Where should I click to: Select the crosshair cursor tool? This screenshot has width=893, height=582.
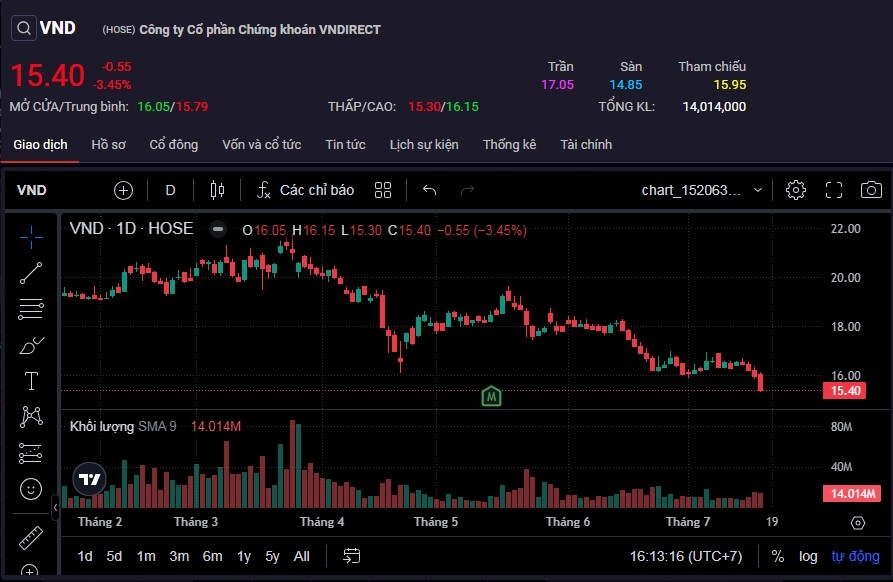(x=31, y=237)
